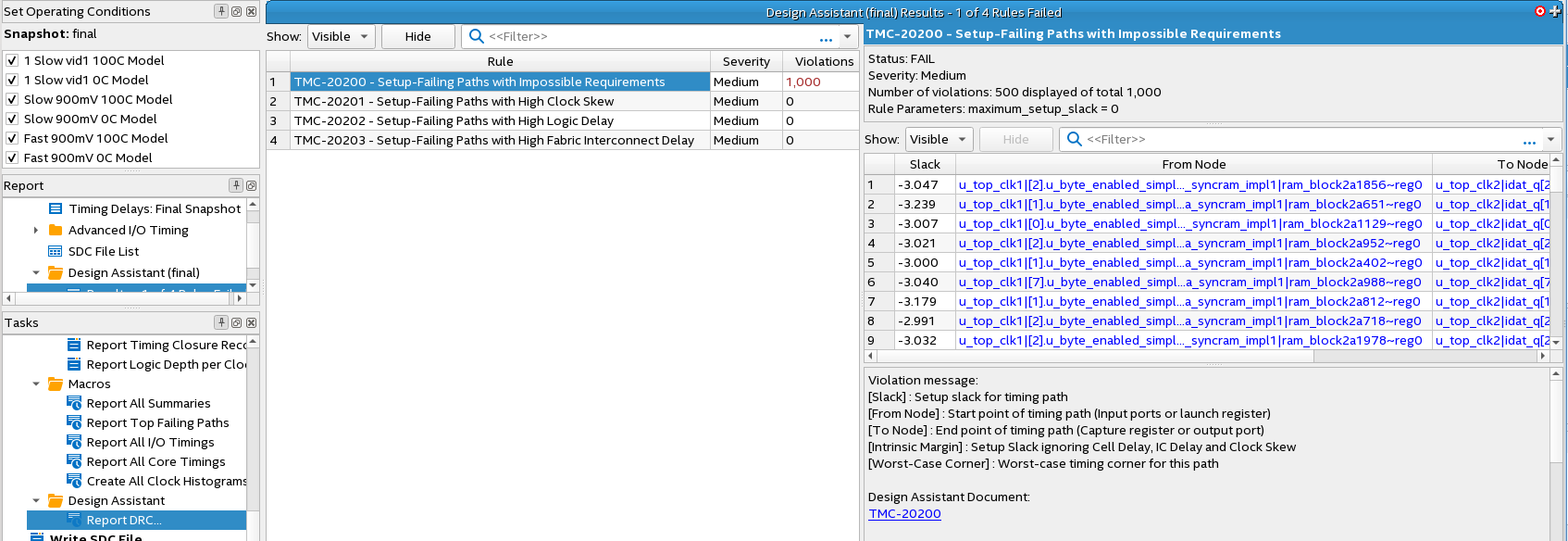
Task: Click the Report All Summaries macro icon
Action: point(75,403)
